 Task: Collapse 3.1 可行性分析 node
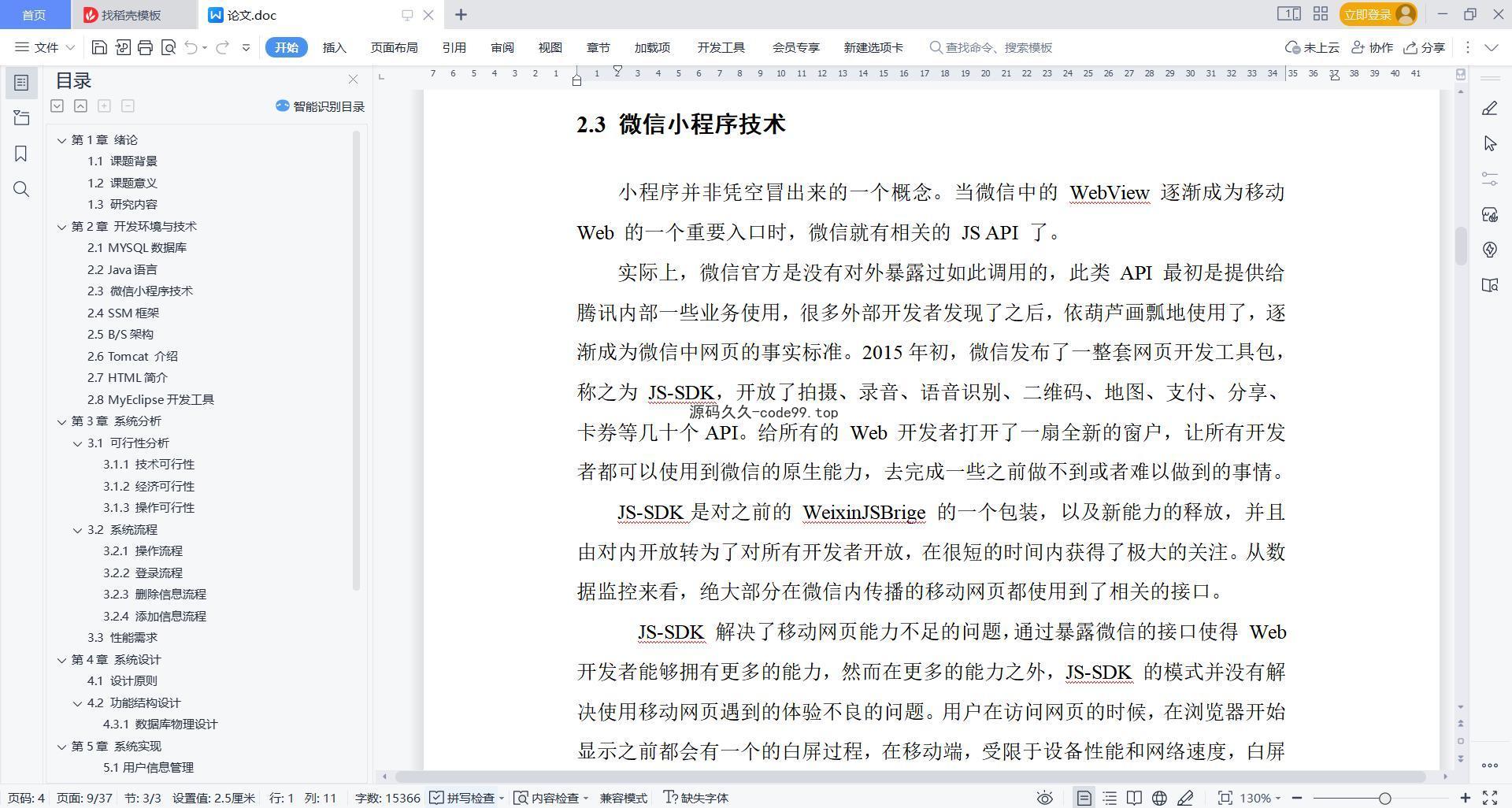pyautogui.click(x=77, y=443)
